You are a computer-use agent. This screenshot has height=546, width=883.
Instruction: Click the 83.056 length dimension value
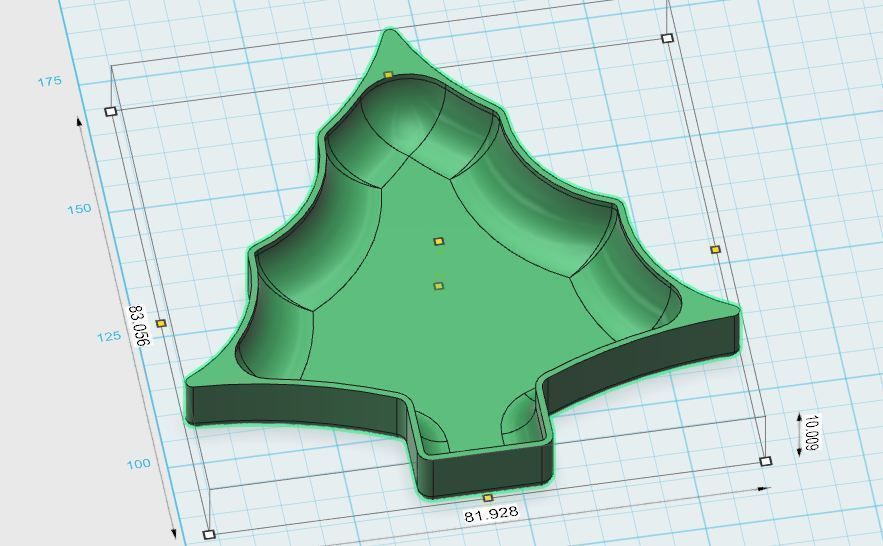[139, 325]
